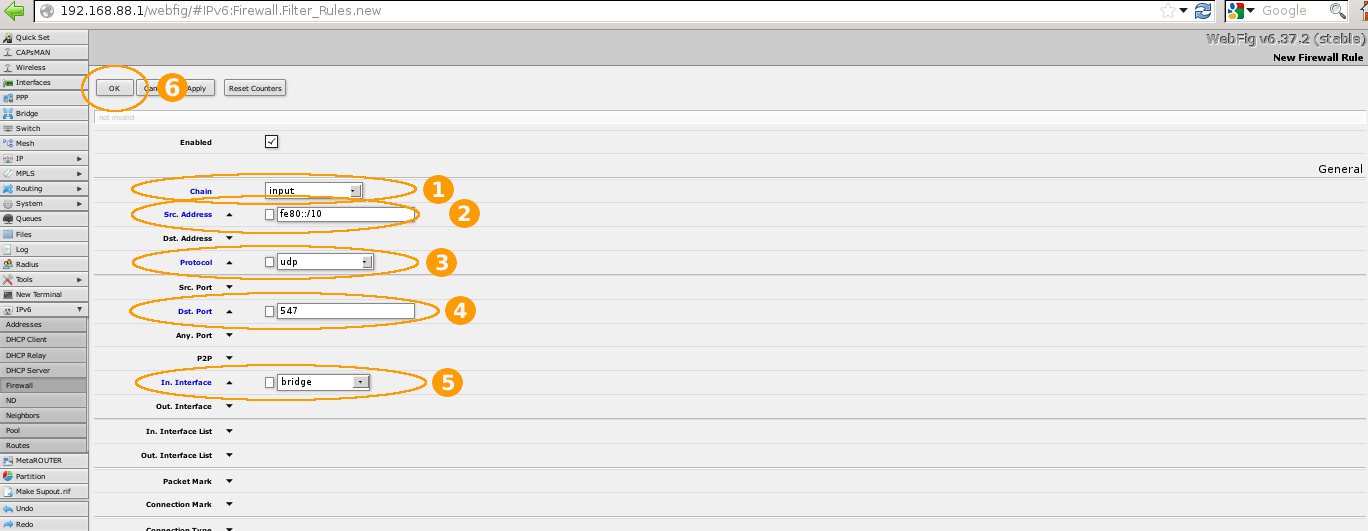The image size is (1368, 531).
Task: Tick the Src. Address invert checkbox
Action: 269,214
